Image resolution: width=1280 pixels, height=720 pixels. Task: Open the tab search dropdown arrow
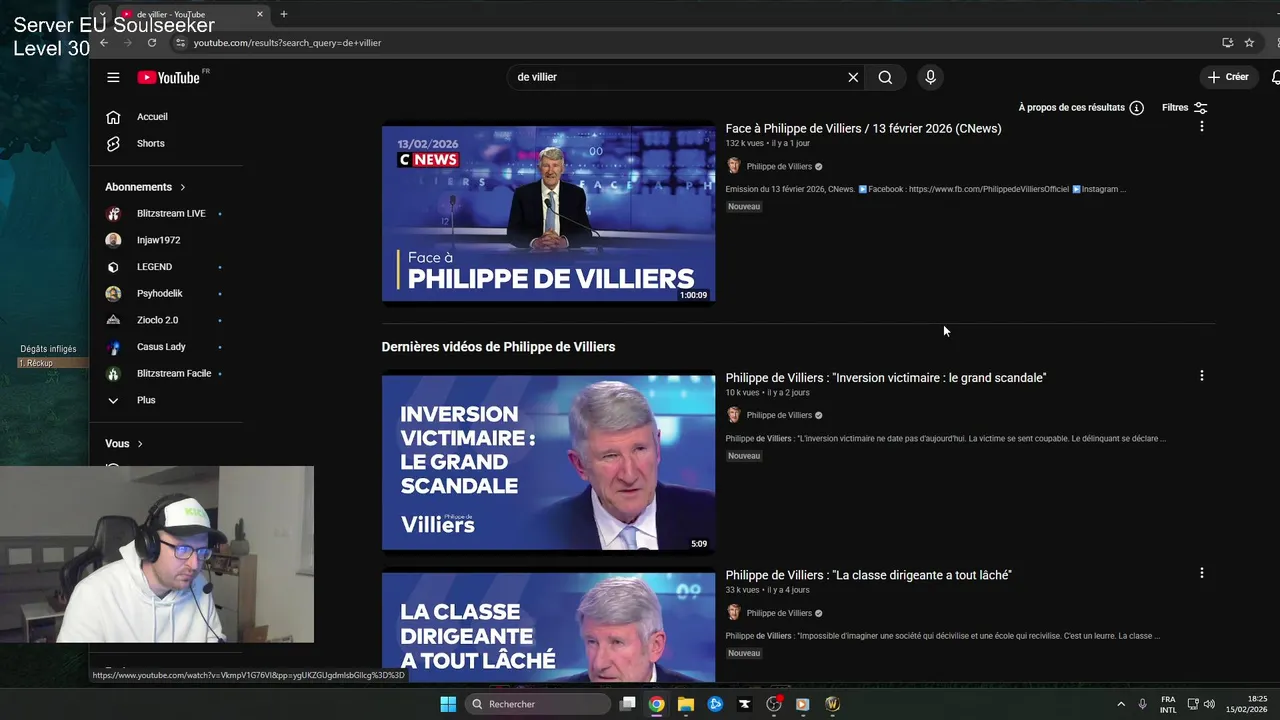(x=102, y=14)
